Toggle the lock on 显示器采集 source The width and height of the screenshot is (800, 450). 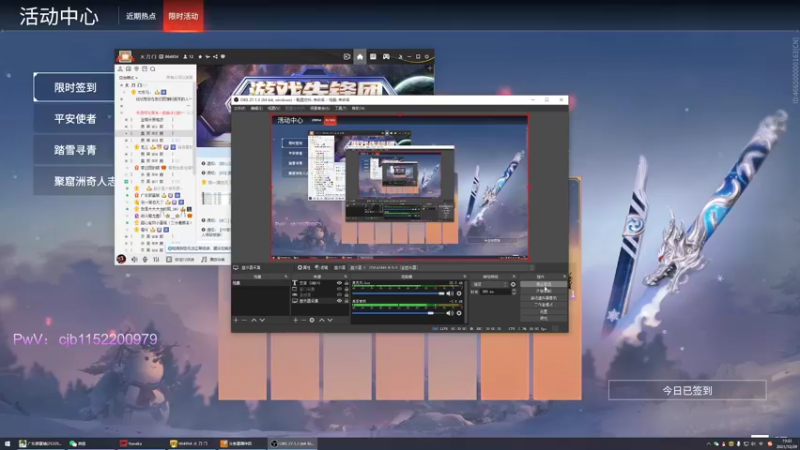tap(346, 301)
